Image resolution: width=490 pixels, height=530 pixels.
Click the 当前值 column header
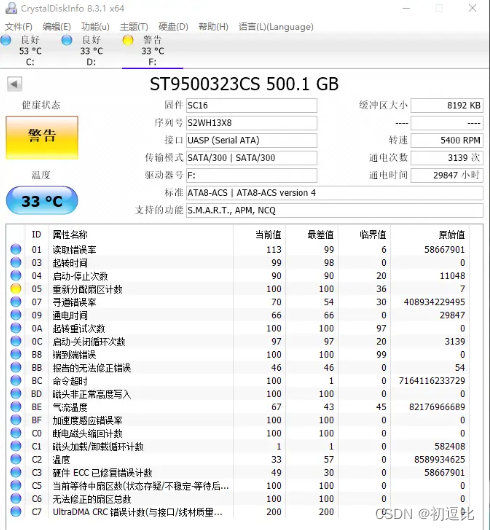pos(259,235)
